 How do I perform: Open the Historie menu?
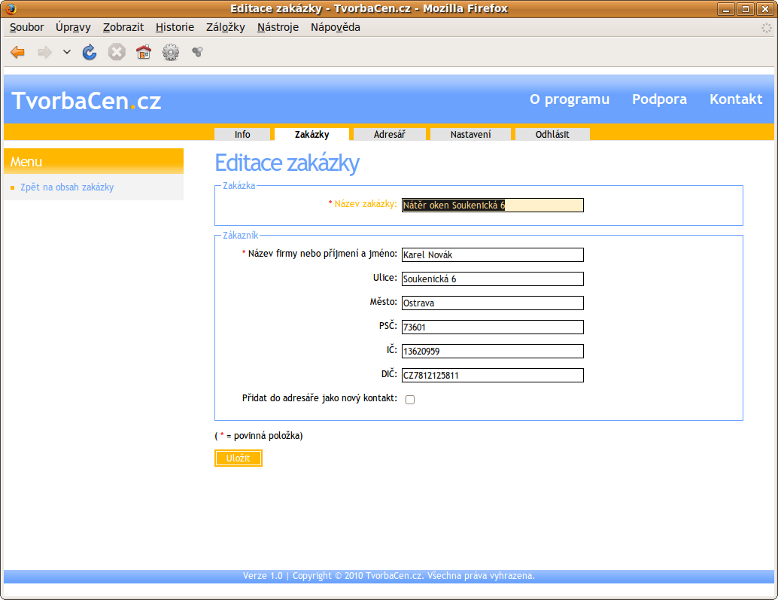tap(175, 27)
